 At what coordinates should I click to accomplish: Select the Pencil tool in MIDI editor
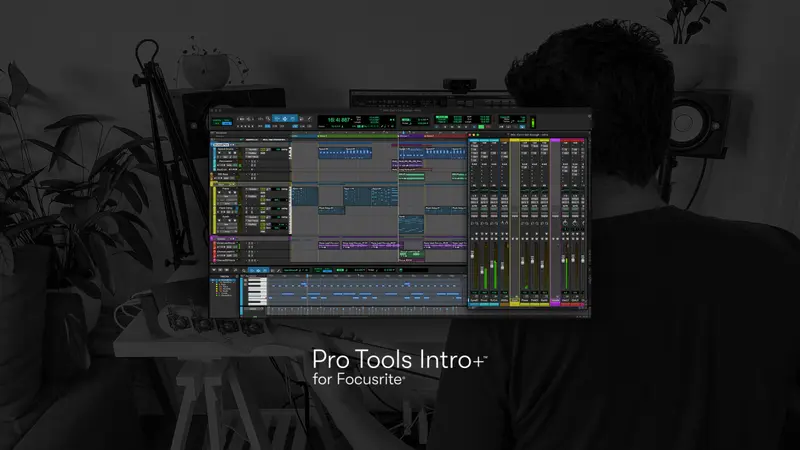(x=279, y=270)
